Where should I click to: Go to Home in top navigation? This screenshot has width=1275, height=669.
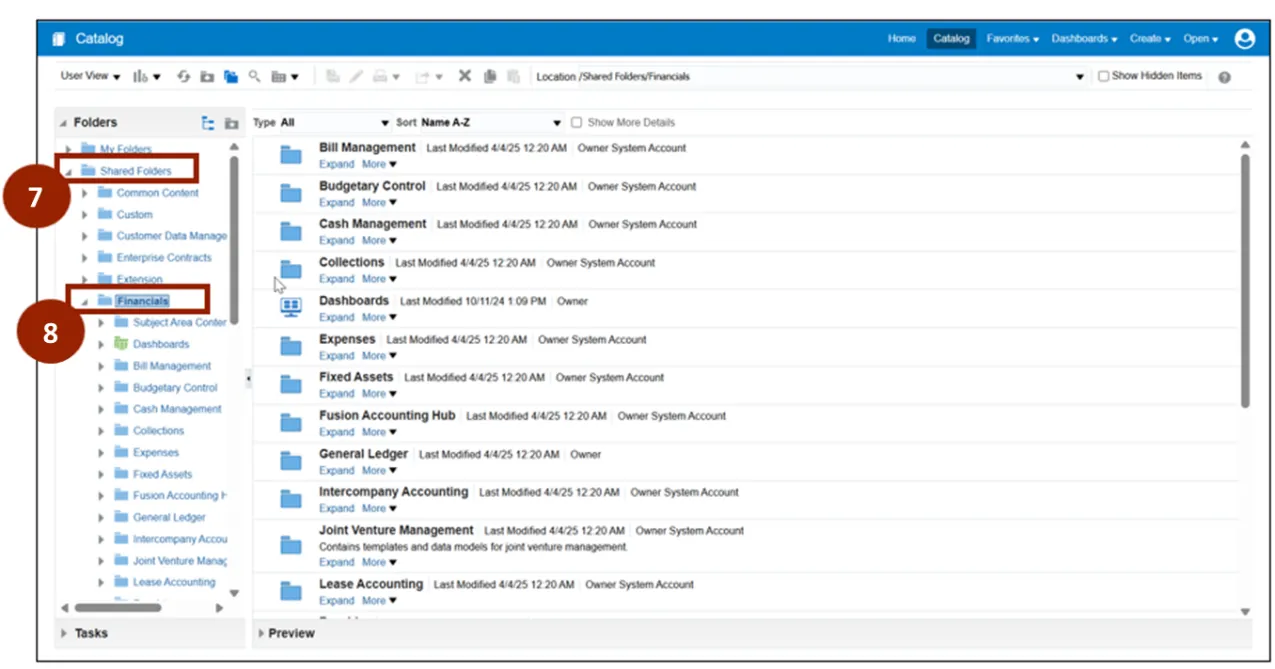(x=901, y=39)
